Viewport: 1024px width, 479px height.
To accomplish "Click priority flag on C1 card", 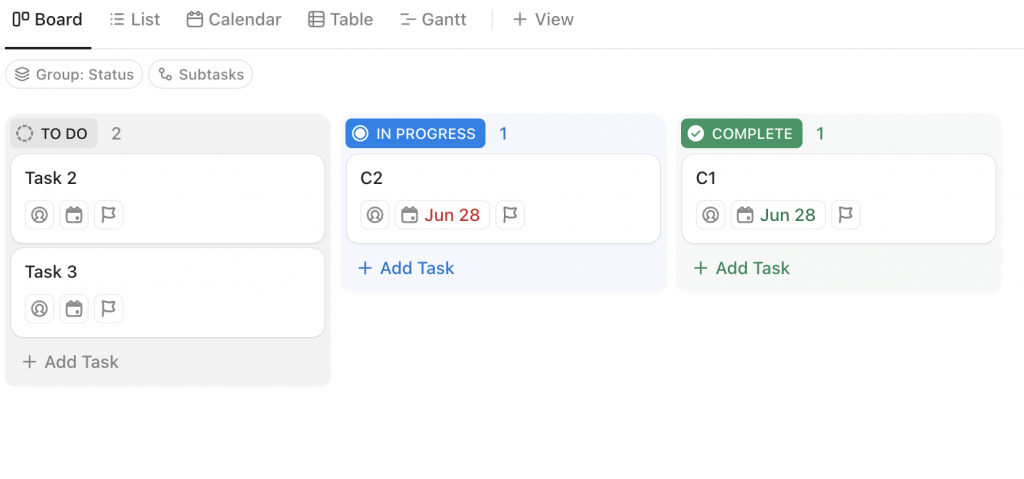I will click(x=846, y=215).
